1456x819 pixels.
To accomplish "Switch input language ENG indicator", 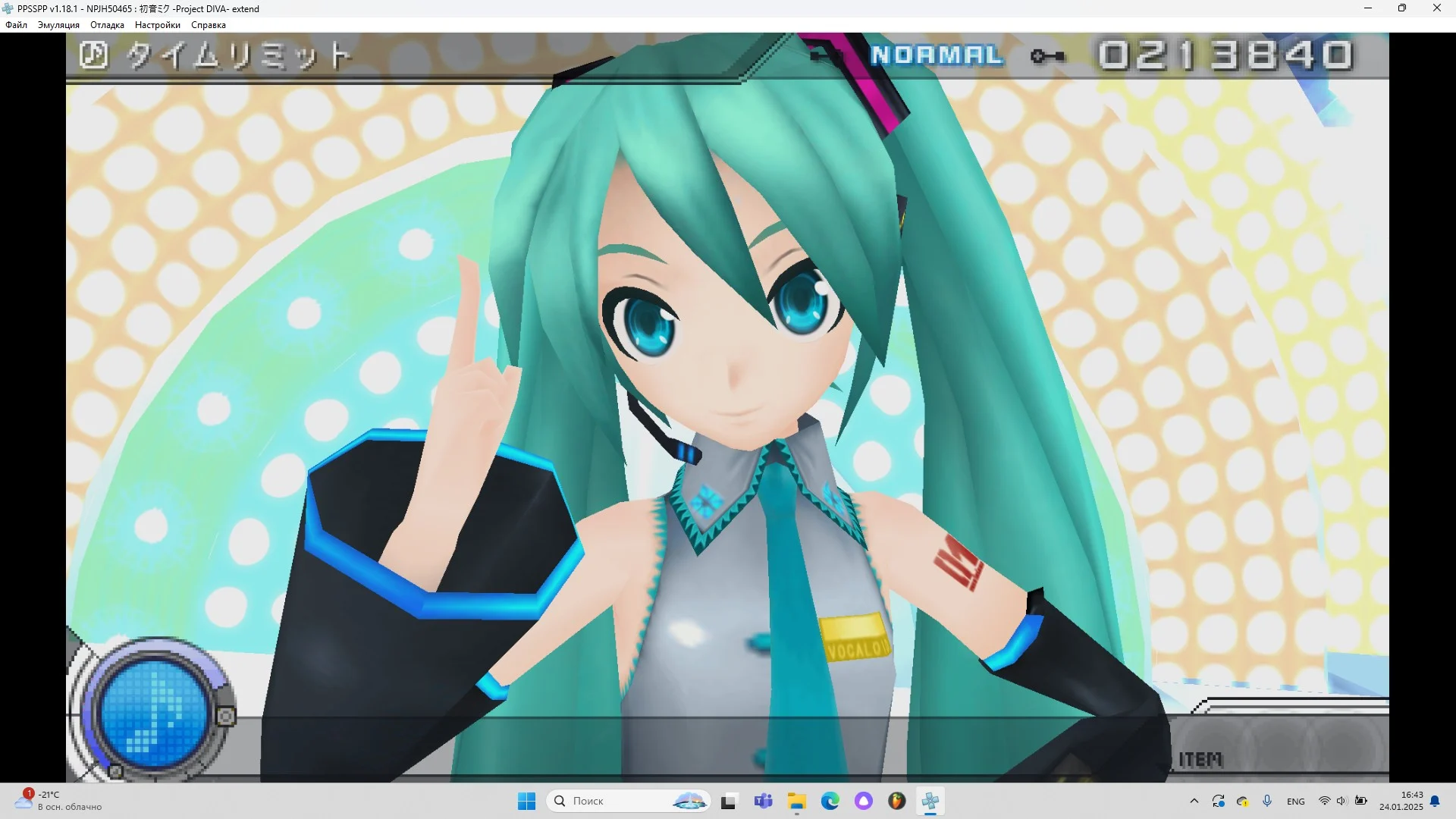I will tap(1296, 802).
